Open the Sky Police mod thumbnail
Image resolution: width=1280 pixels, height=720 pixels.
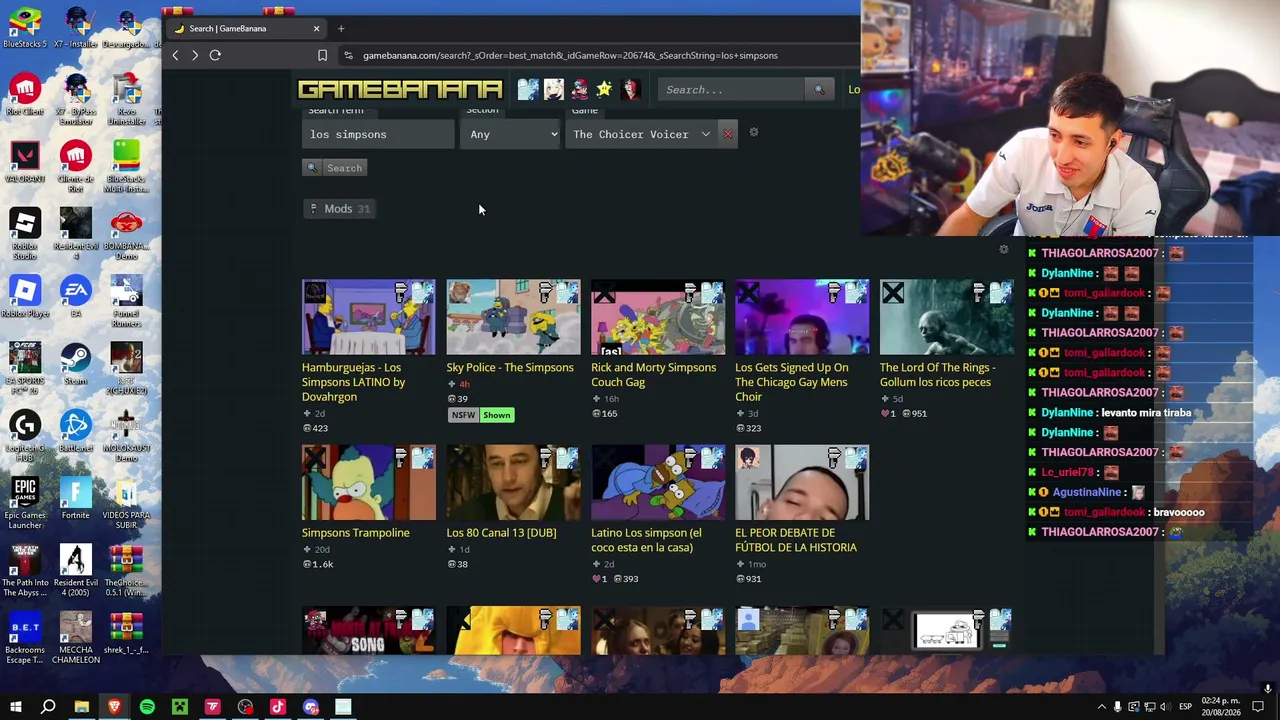click(x=513, y=317)
